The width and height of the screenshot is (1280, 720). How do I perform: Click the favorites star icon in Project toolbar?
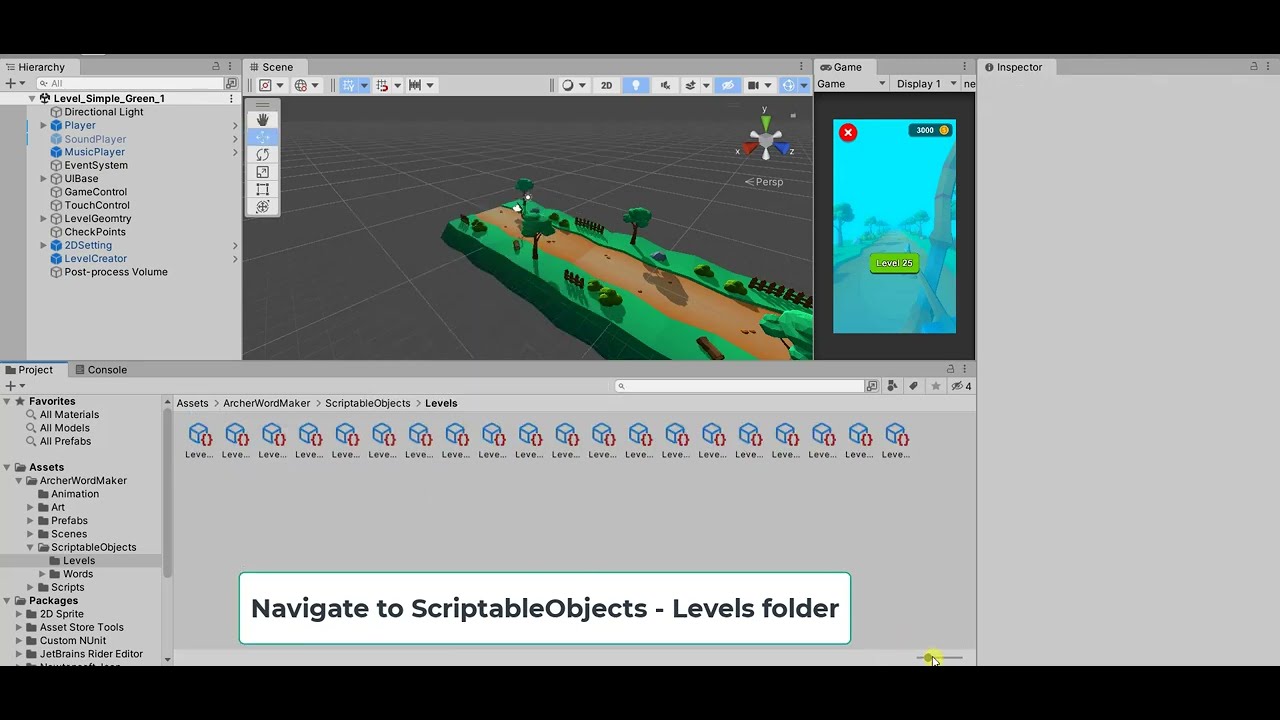pos(936,386)
